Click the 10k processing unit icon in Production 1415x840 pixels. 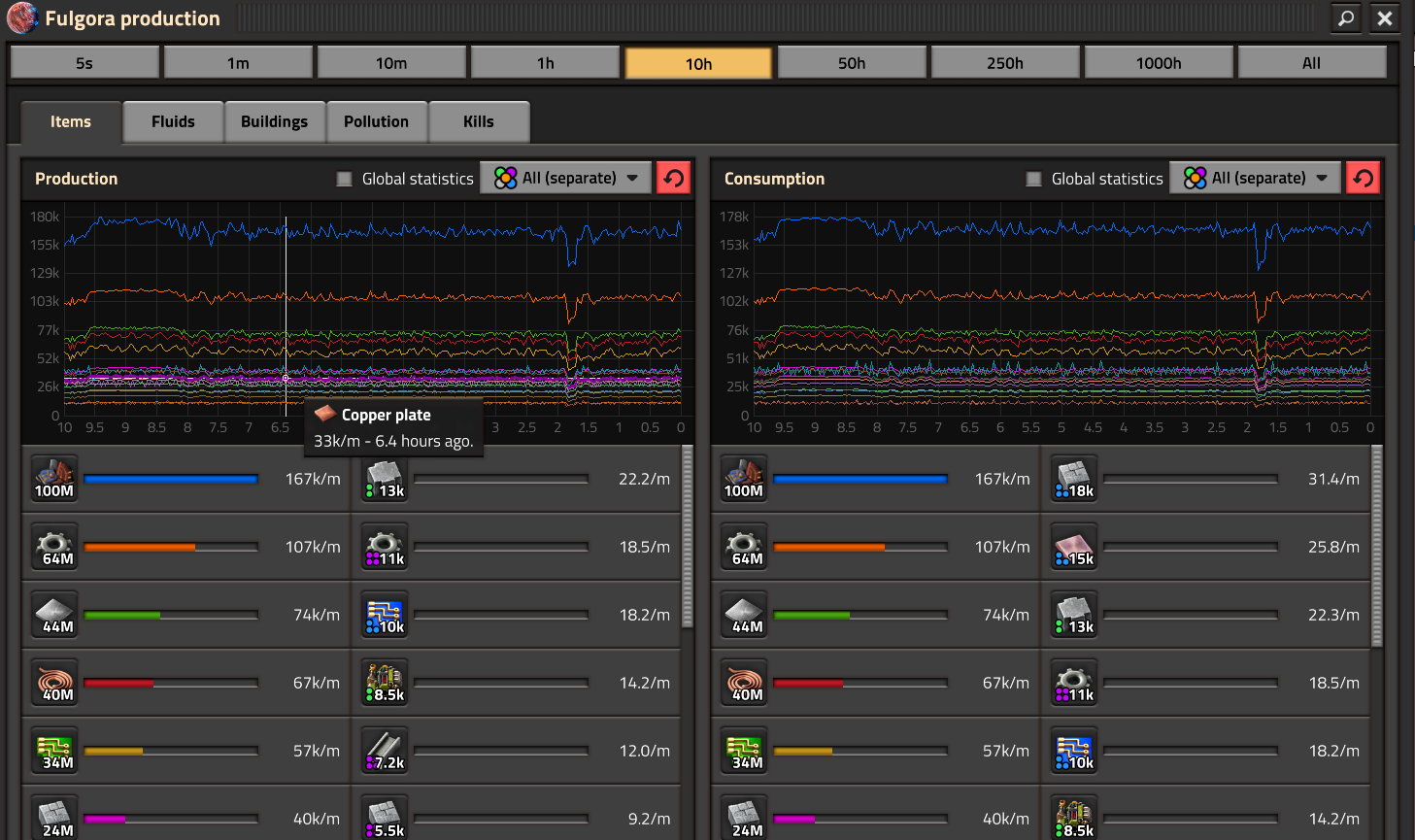click(x=385, y=615)
